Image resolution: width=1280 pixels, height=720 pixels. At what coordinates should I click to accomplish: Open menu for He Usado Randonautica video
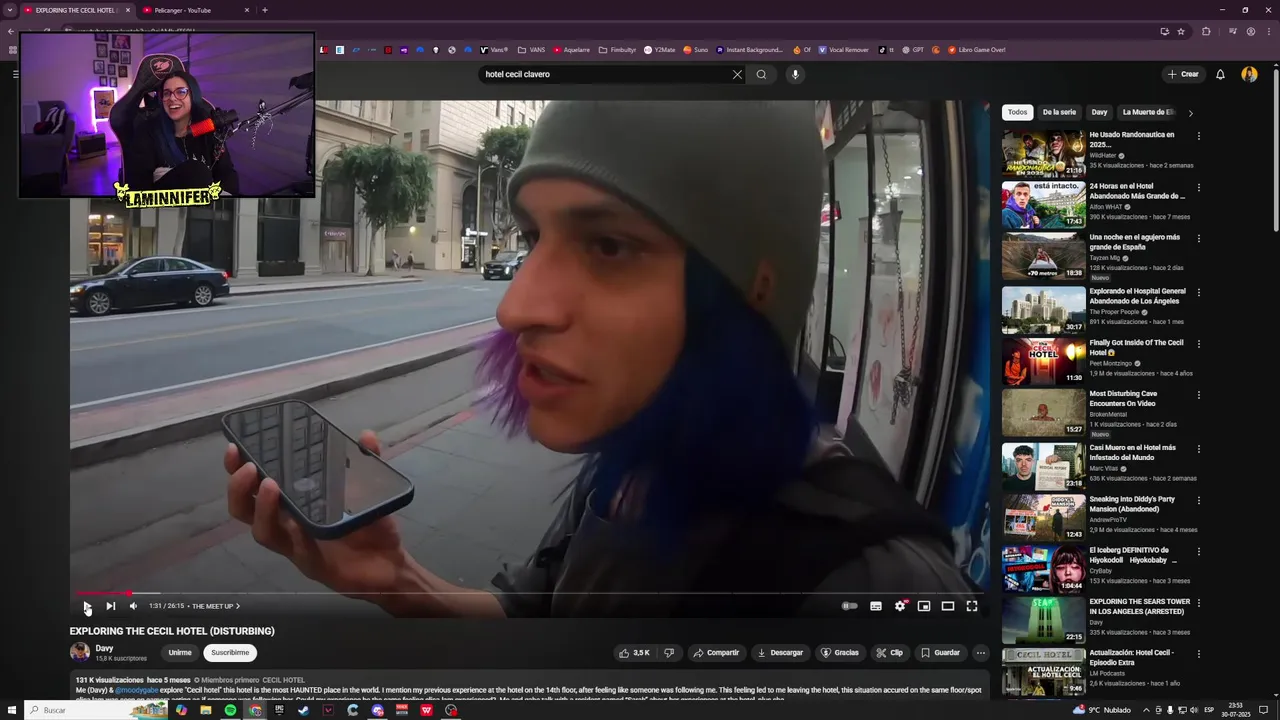coord(1198,136)
